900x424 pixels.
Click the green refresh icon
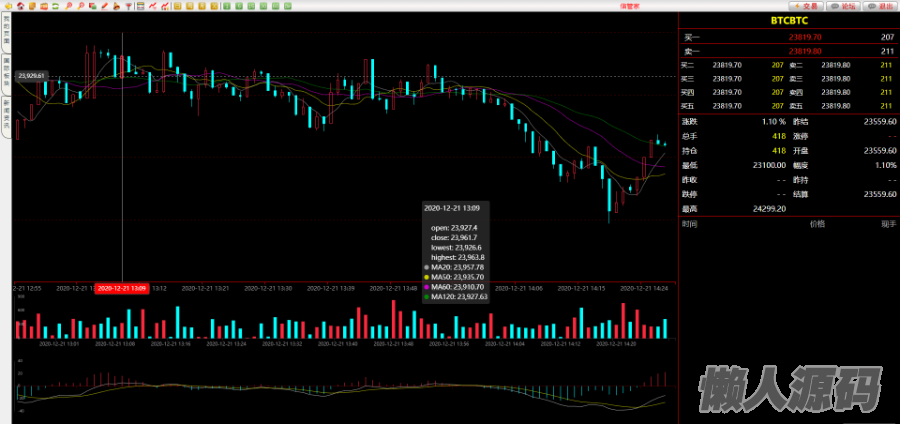(55, 6)
